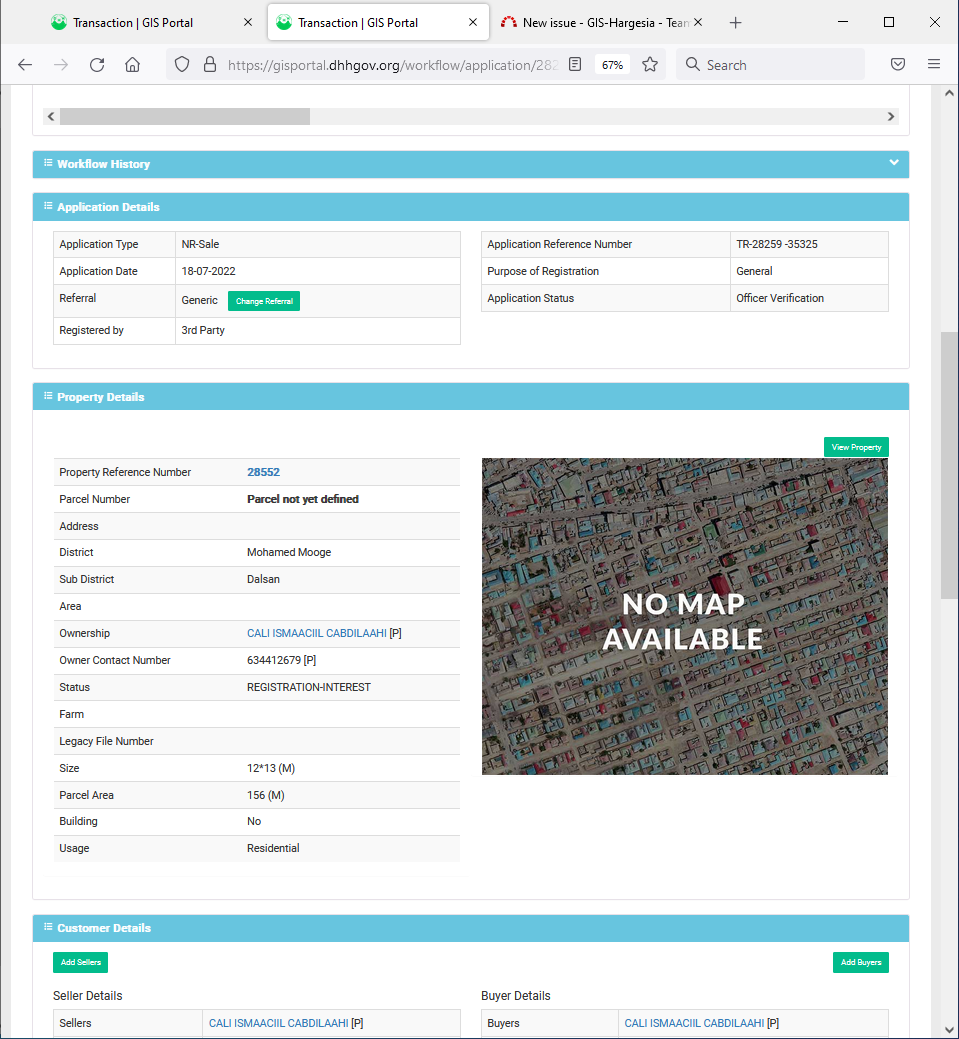Click the Application Details section header
Image resolution: width=959 pixels, height=1039 pixels.
point(471,207)
